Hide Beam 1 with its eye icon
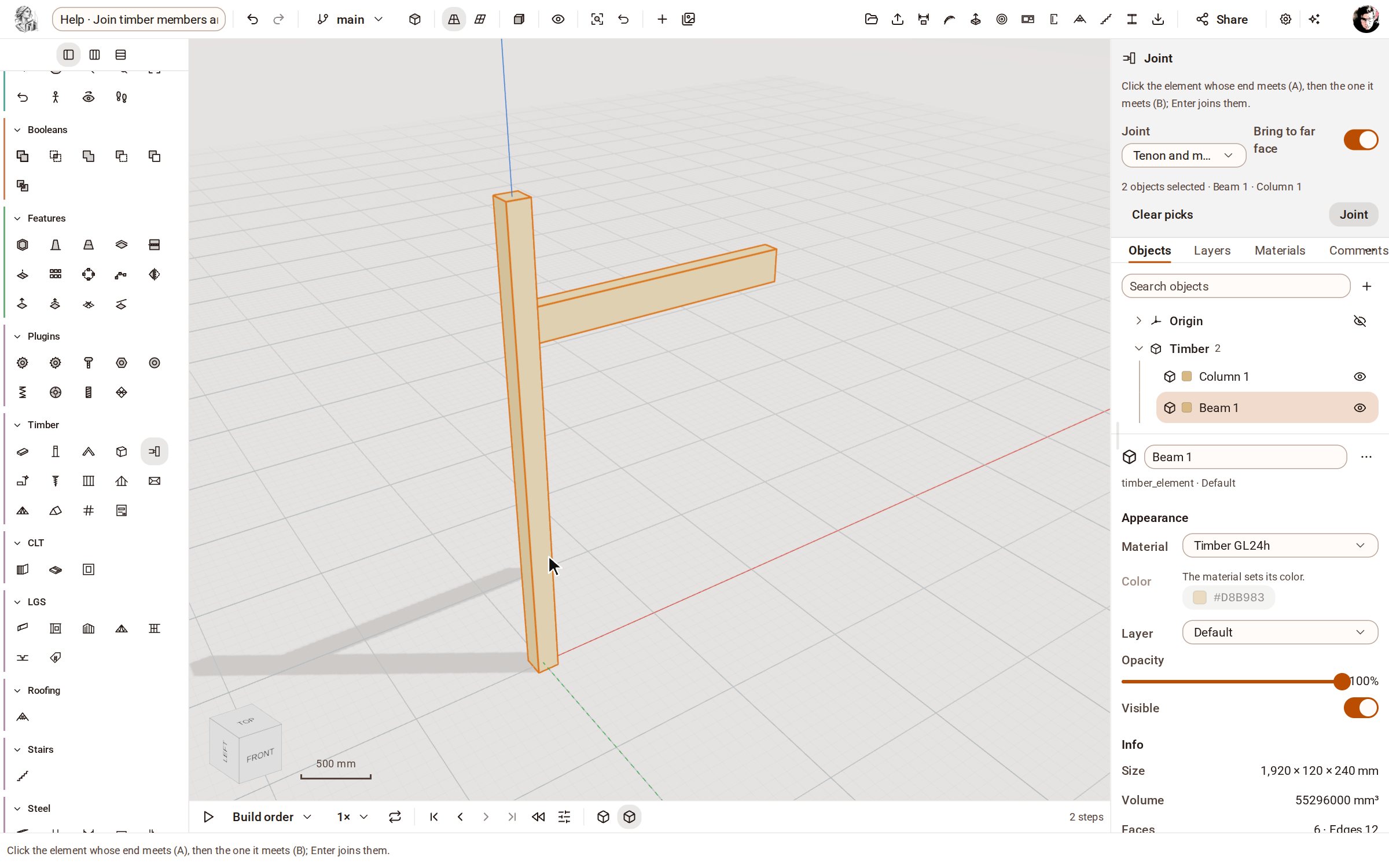This screenshot has height=868, width=1389. (x=1359, y=408)
